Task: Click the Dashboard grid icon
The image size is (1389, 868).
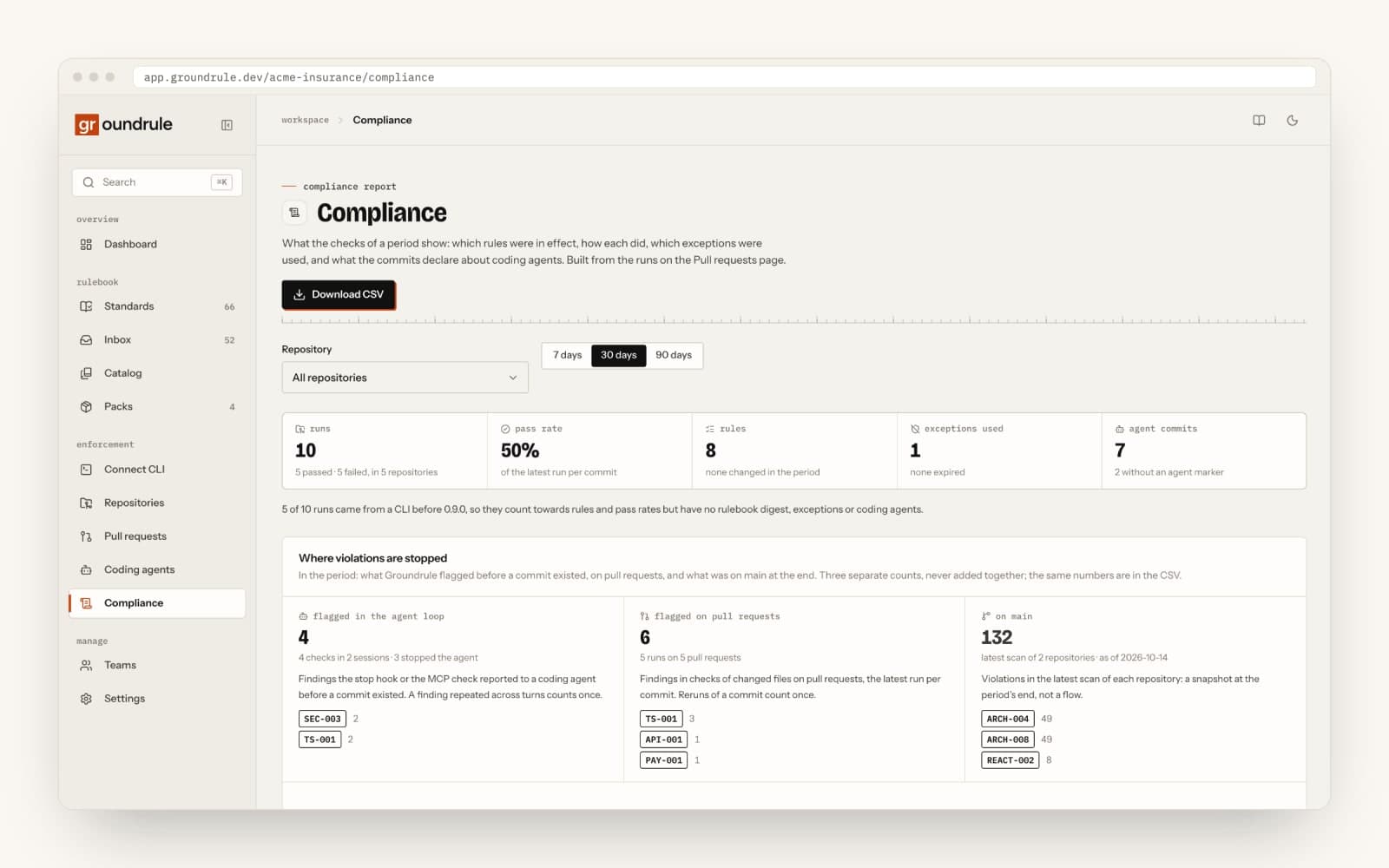Action: 86,245
